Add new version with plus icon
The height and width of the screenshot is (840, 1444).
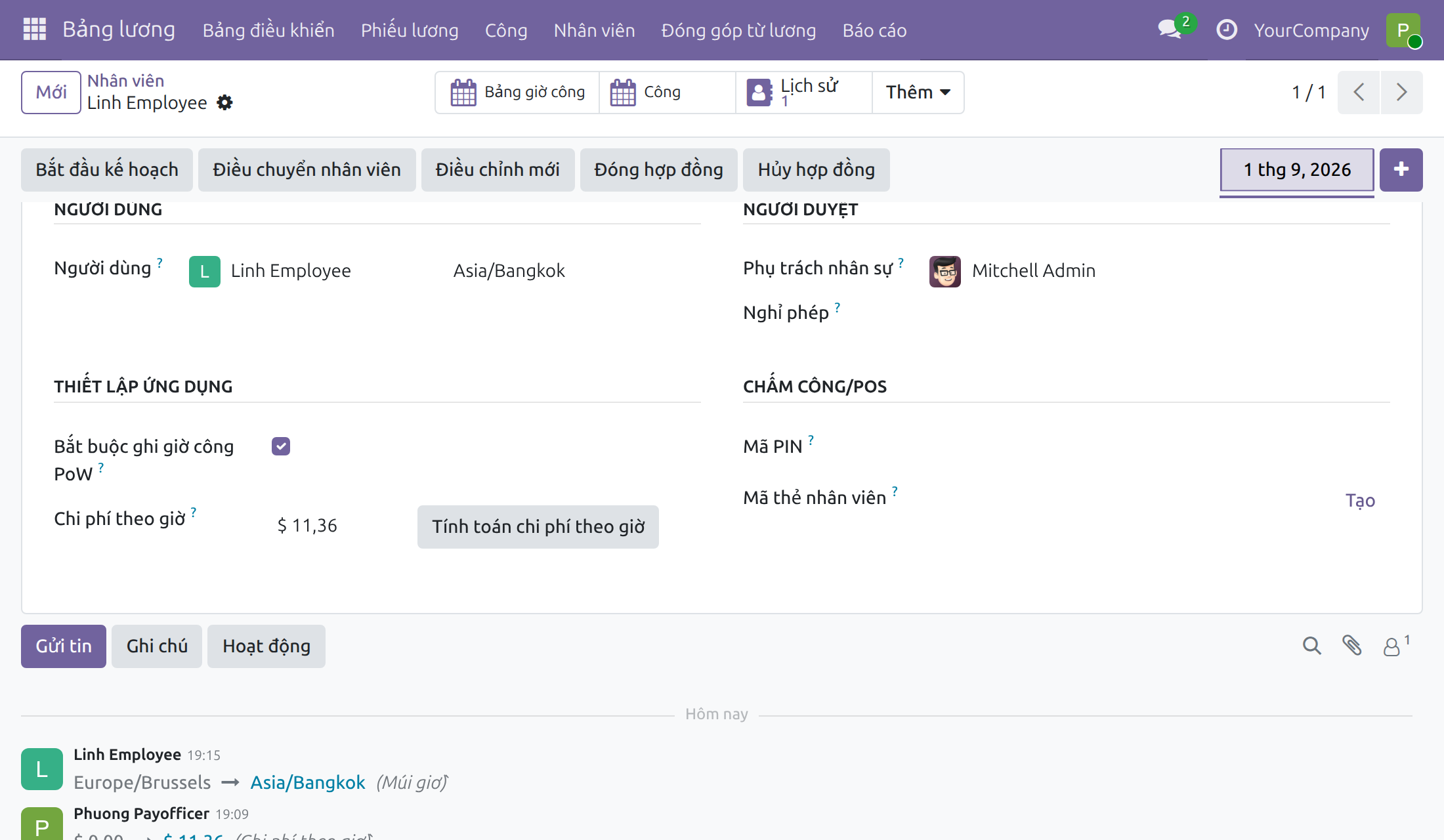pyautogui.click(x=1401, y=170)
